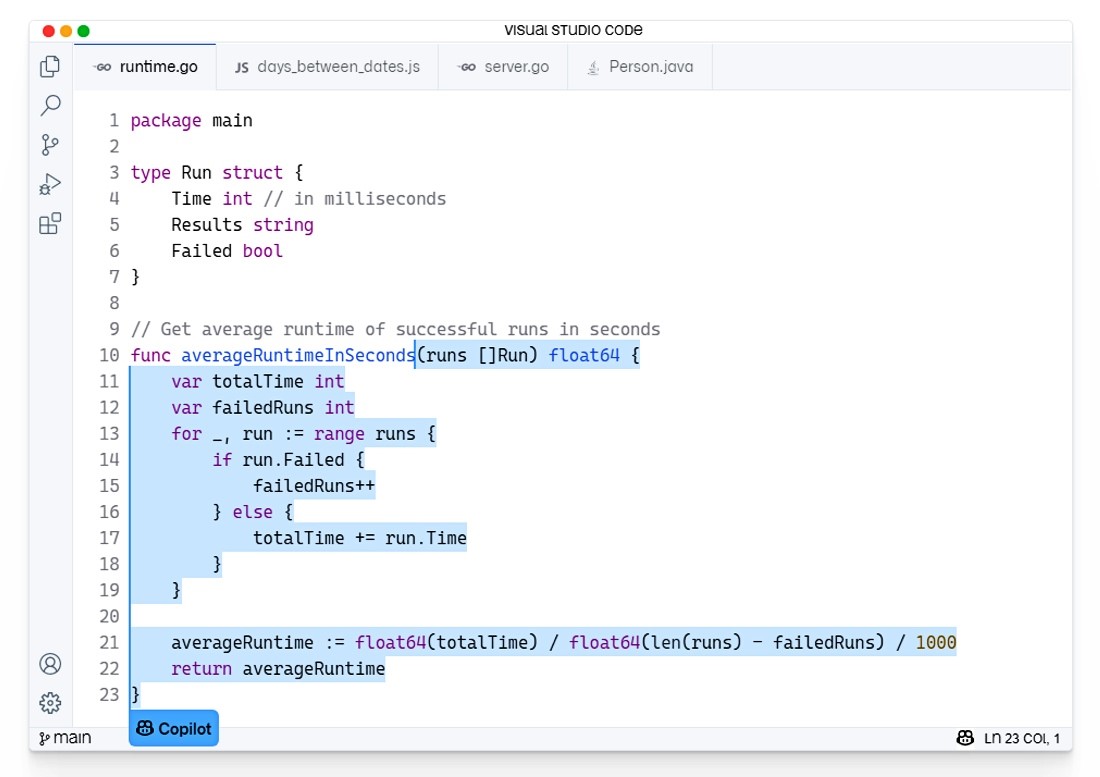Click line number 21 in gutter
The width and height of the screenshot is (1100, 777).
tap(109, 642)
